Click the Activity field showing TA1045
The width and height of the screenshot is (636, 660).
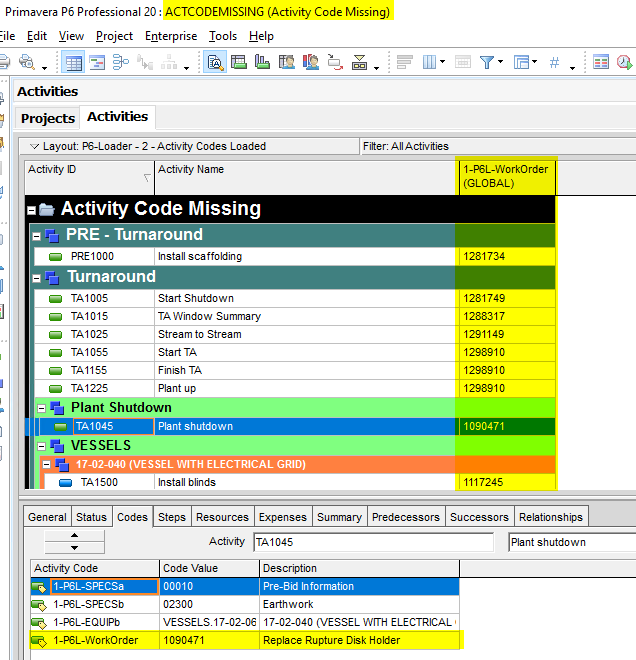(x=372, y=542)
